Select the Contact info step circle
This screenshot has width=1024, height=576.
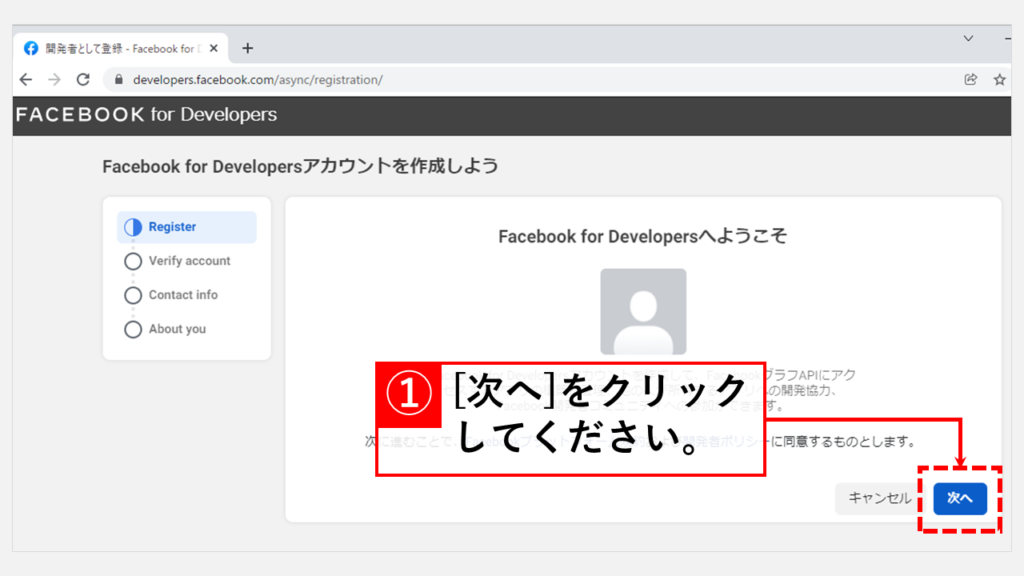click(133, 295)
